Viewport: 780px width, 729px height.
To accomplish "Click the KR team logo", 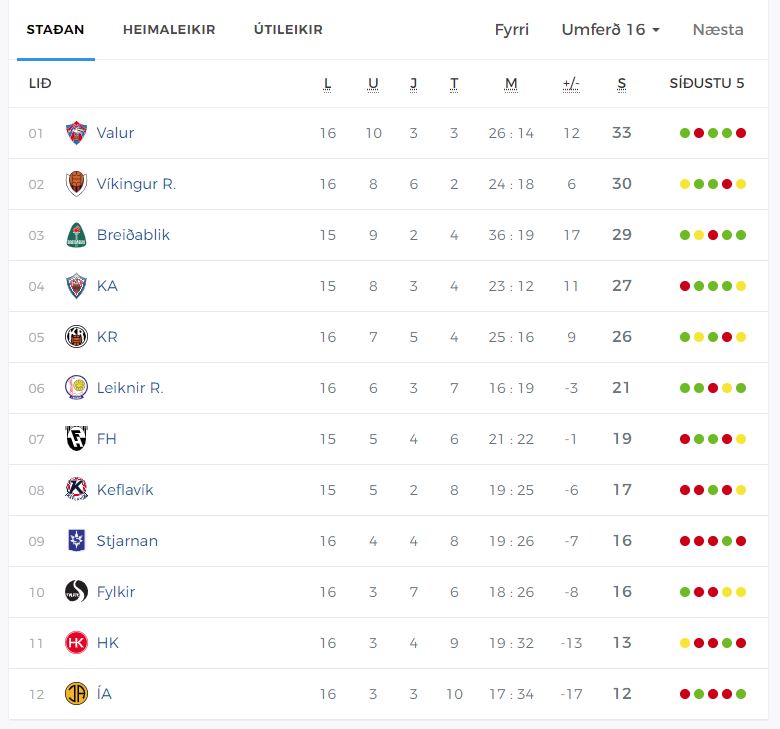I will pyautogui.click(x=76, y=337).
